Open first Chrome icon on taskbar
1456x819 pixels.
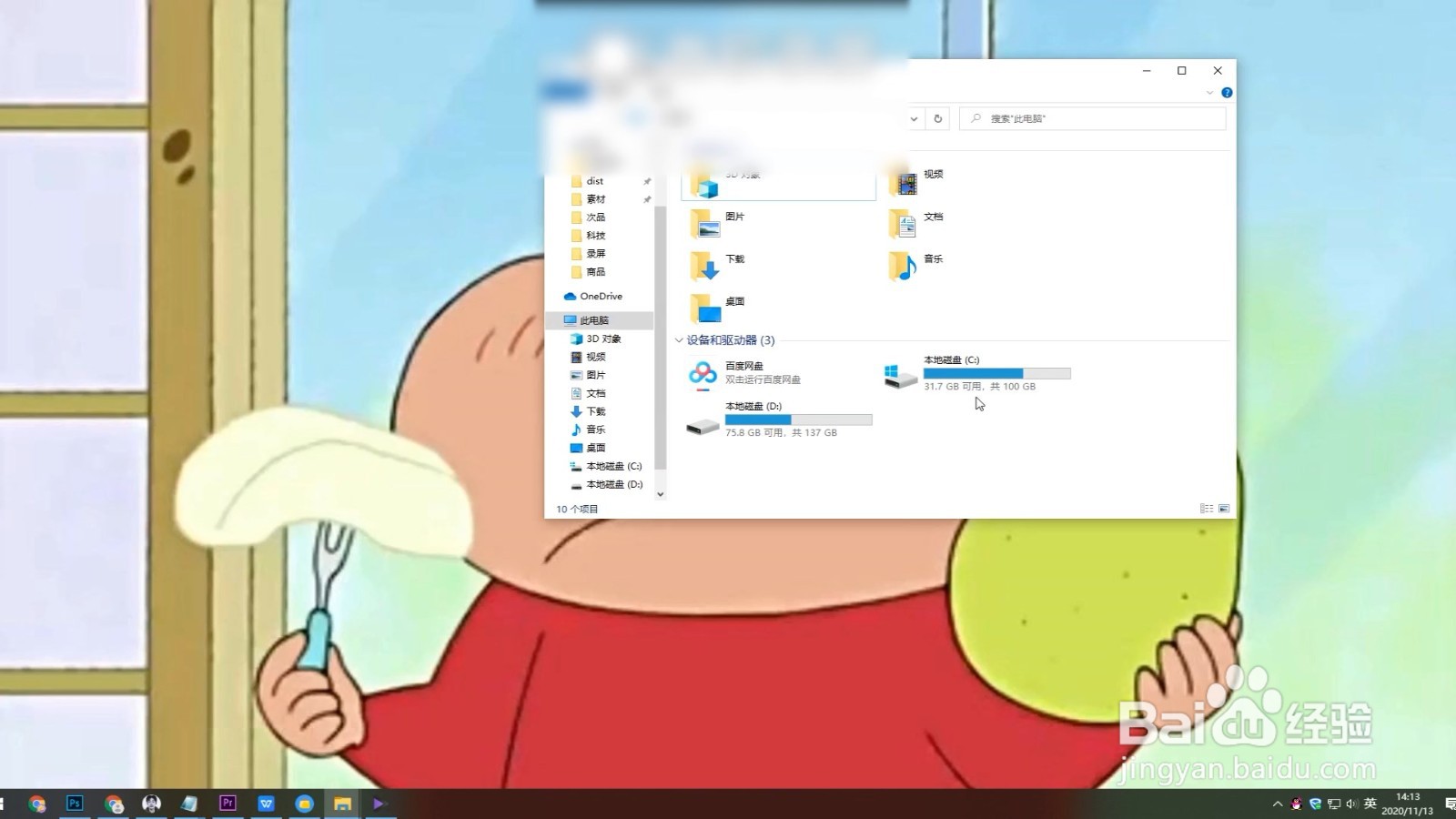(x=36, y=803)
